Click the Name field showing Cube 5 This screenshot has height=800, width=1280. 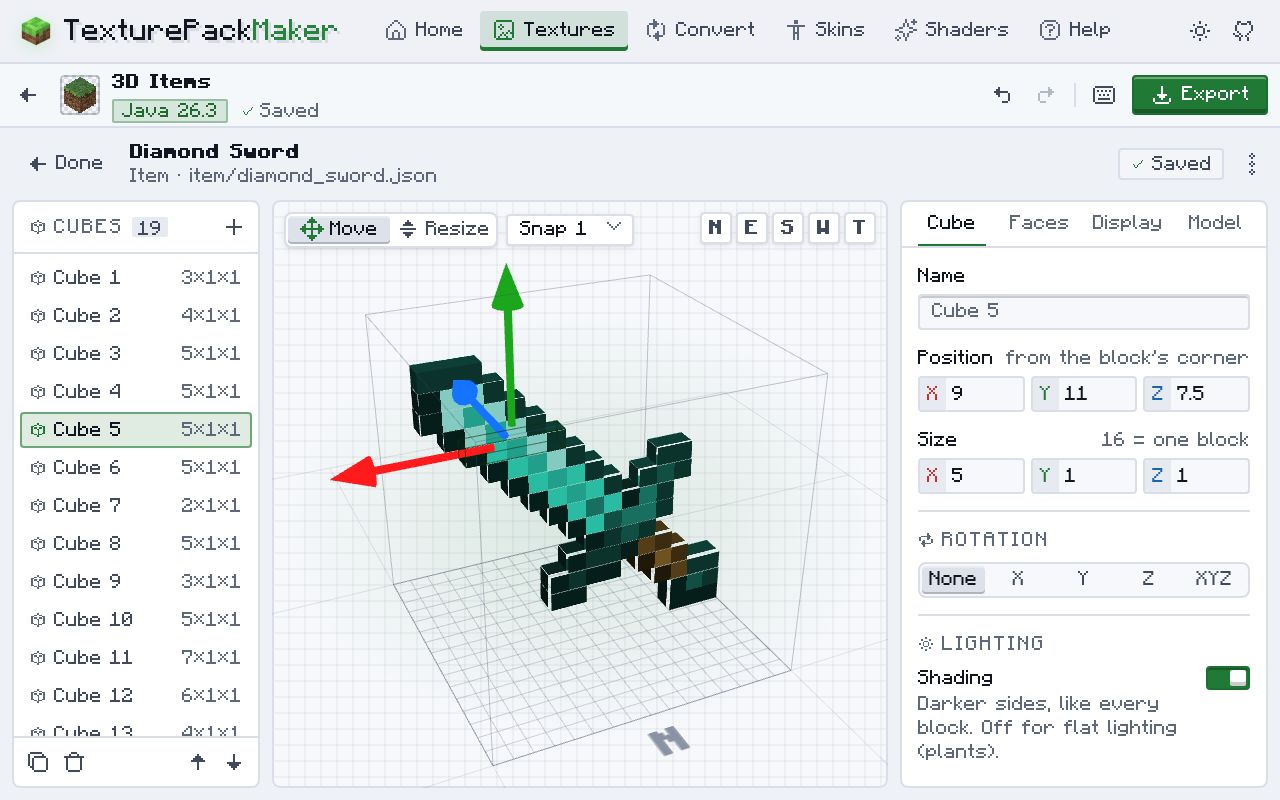pyautogui.click(x=1084, y=312)
